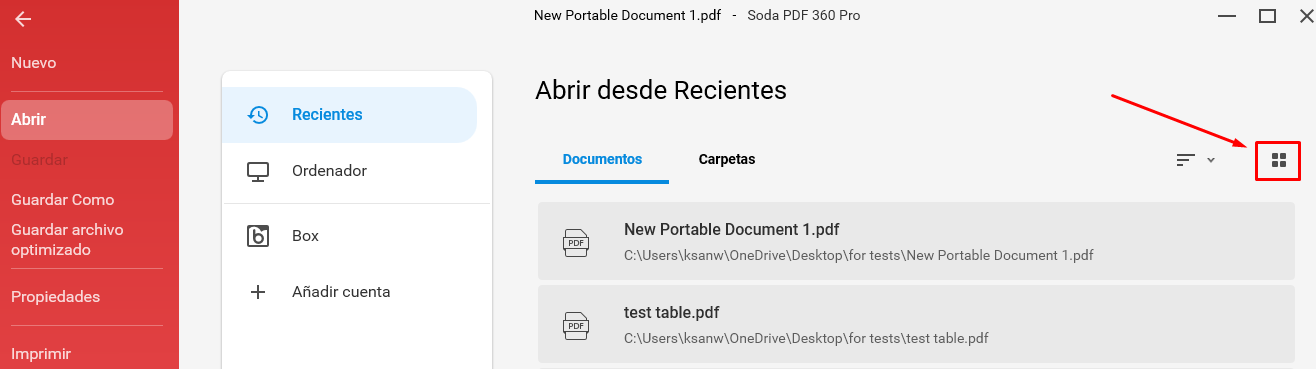
Task: Go back using the arrow icon
Action: 23,19
